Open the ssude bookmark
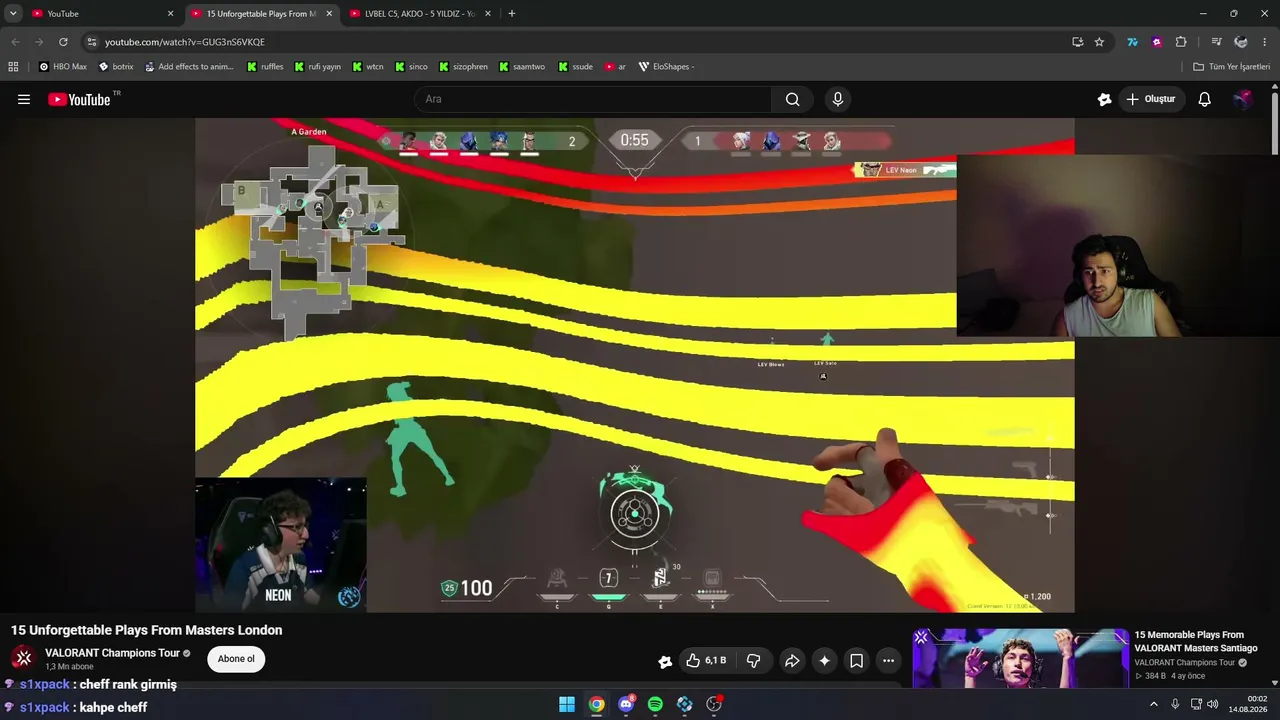This screenshot has height=720, width=1280. pos(575,67)
